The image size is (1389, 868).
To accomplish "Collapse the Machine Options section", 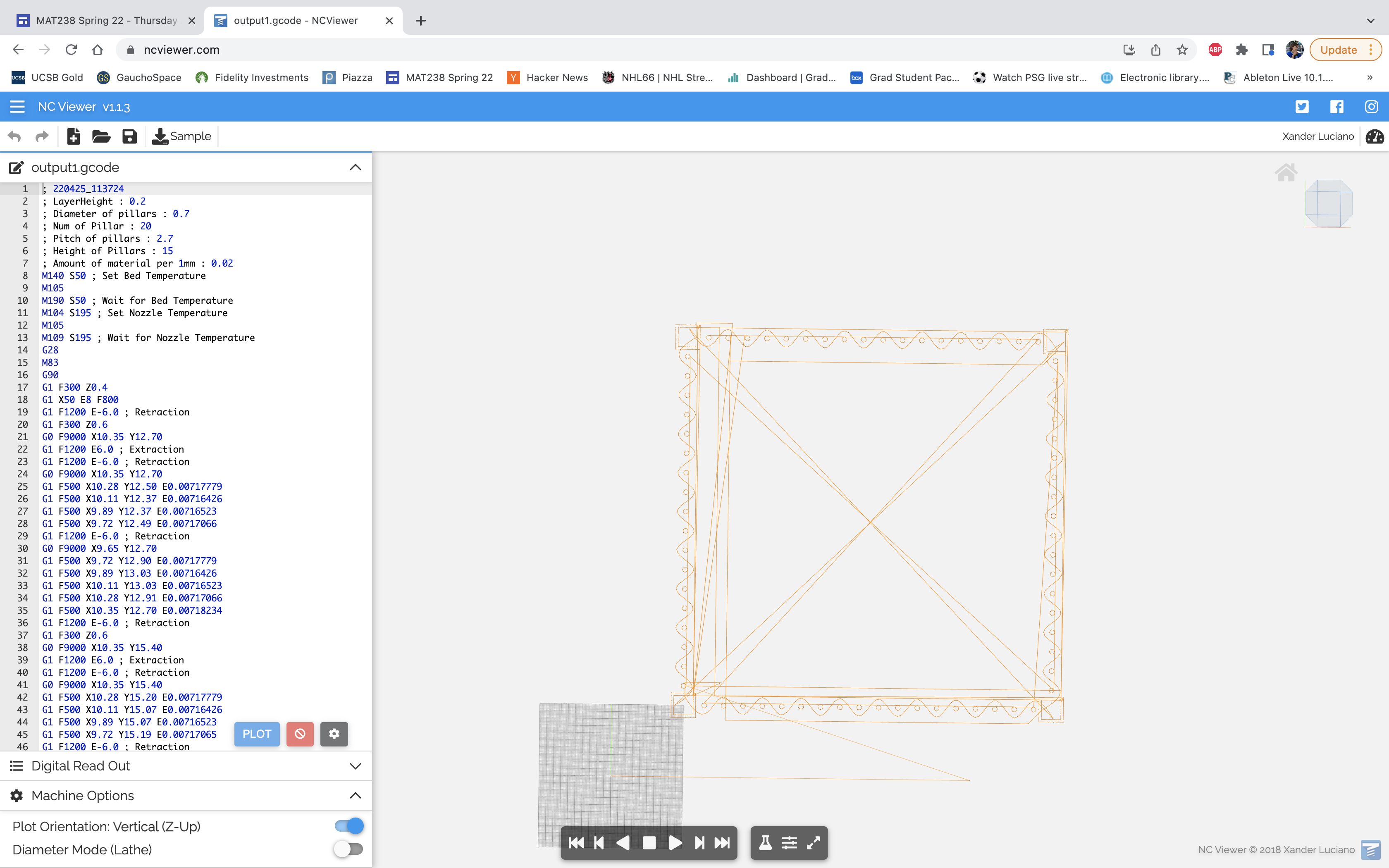I will (x=355, y=795).
